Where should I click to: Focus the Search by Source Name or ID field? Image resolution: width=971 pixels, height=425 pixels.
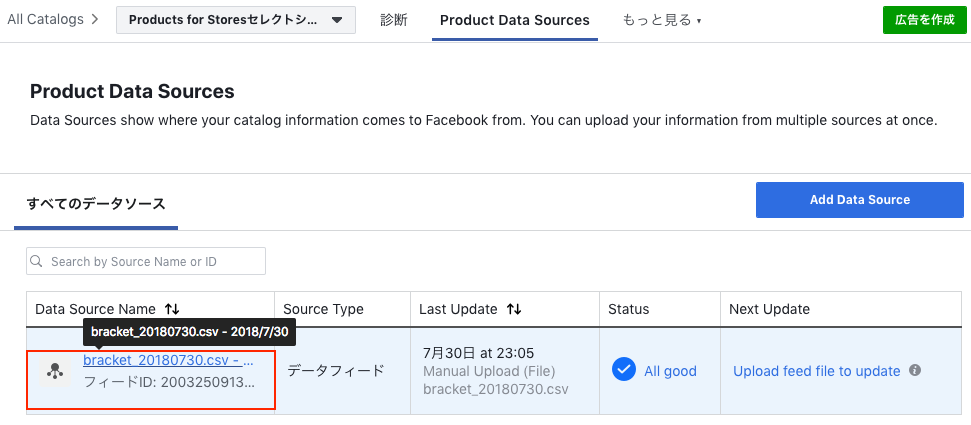point(146,261)
